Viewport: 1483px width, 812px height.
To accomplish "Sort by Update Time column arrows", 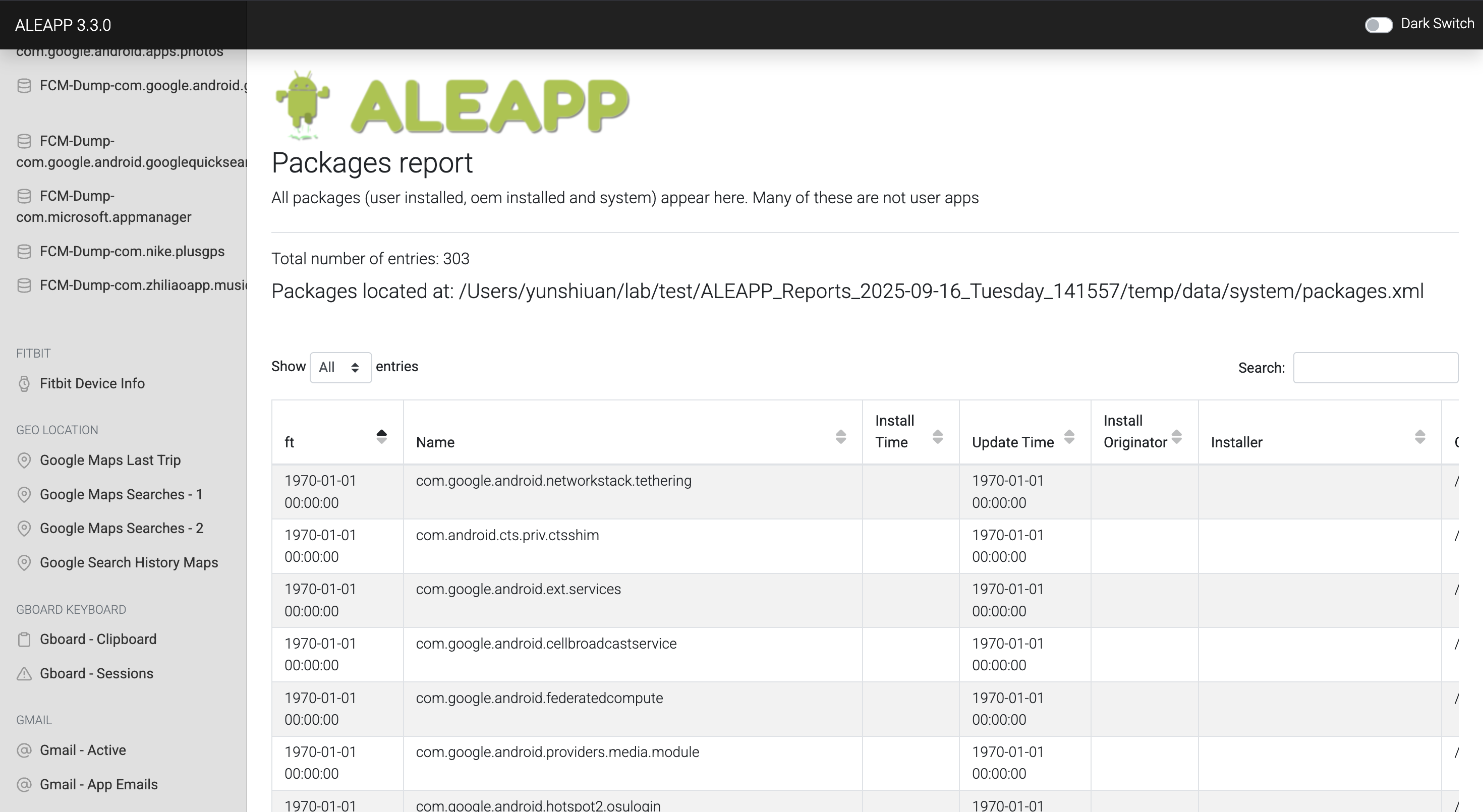I will pyautogui.click(x=1069, y=437).
